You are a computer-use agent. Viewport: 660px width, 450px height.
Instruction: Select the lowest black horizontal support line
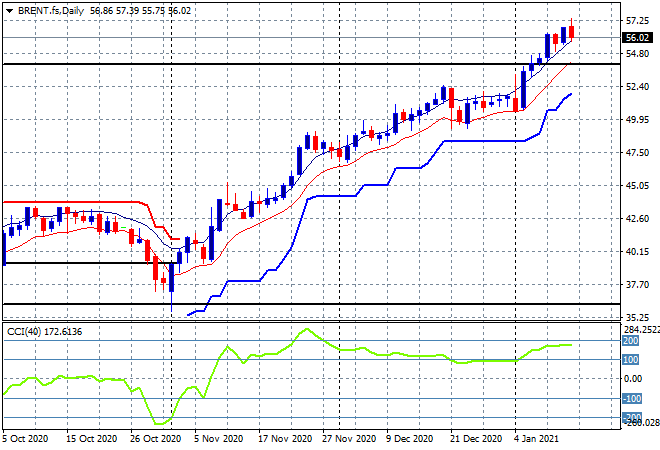pyautogui.click(x=300, y=303)
